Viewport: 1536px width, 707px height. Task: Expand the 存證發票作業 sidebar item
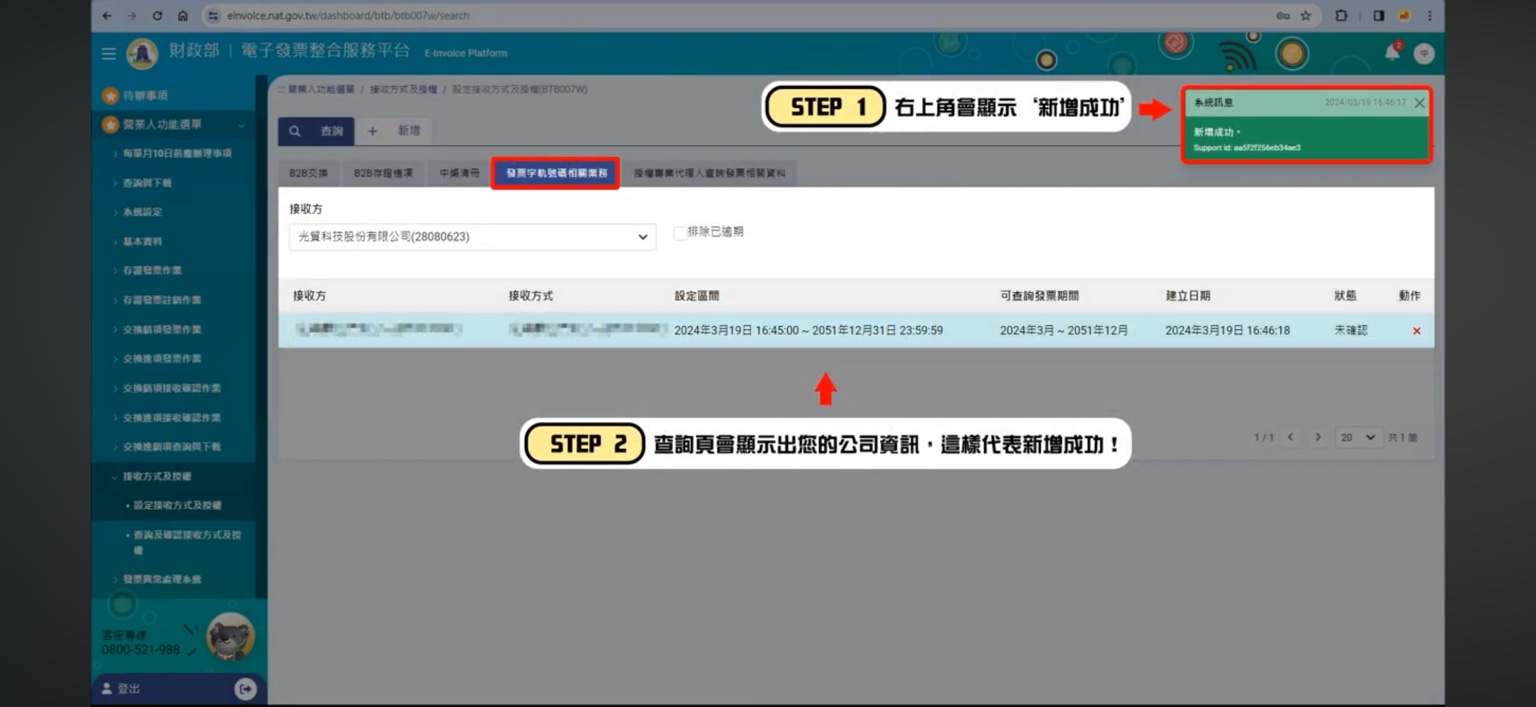(x=152, y=270)
